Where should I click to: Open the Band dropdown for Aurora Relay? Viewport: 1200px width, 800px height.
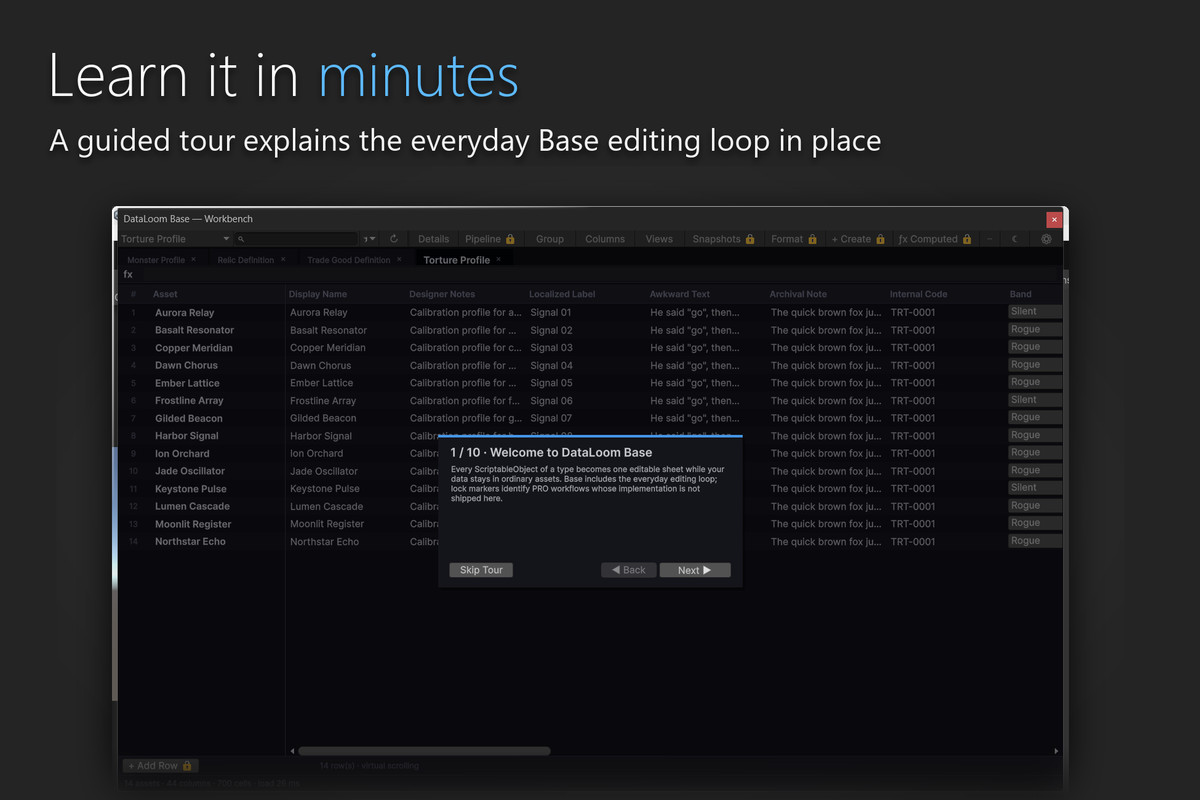point(1035,312)
